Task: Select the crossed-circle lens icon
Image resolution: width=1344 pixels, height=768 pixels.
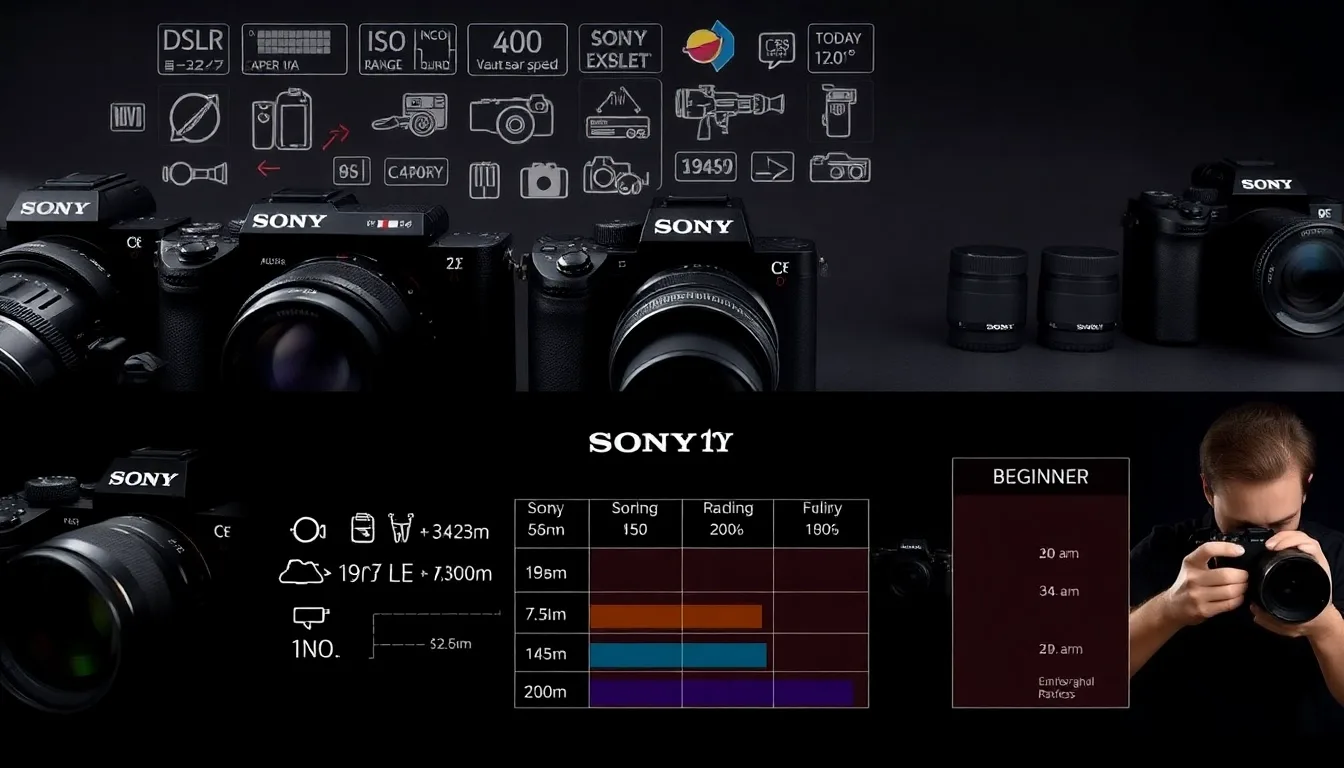Action: point(195,117)
